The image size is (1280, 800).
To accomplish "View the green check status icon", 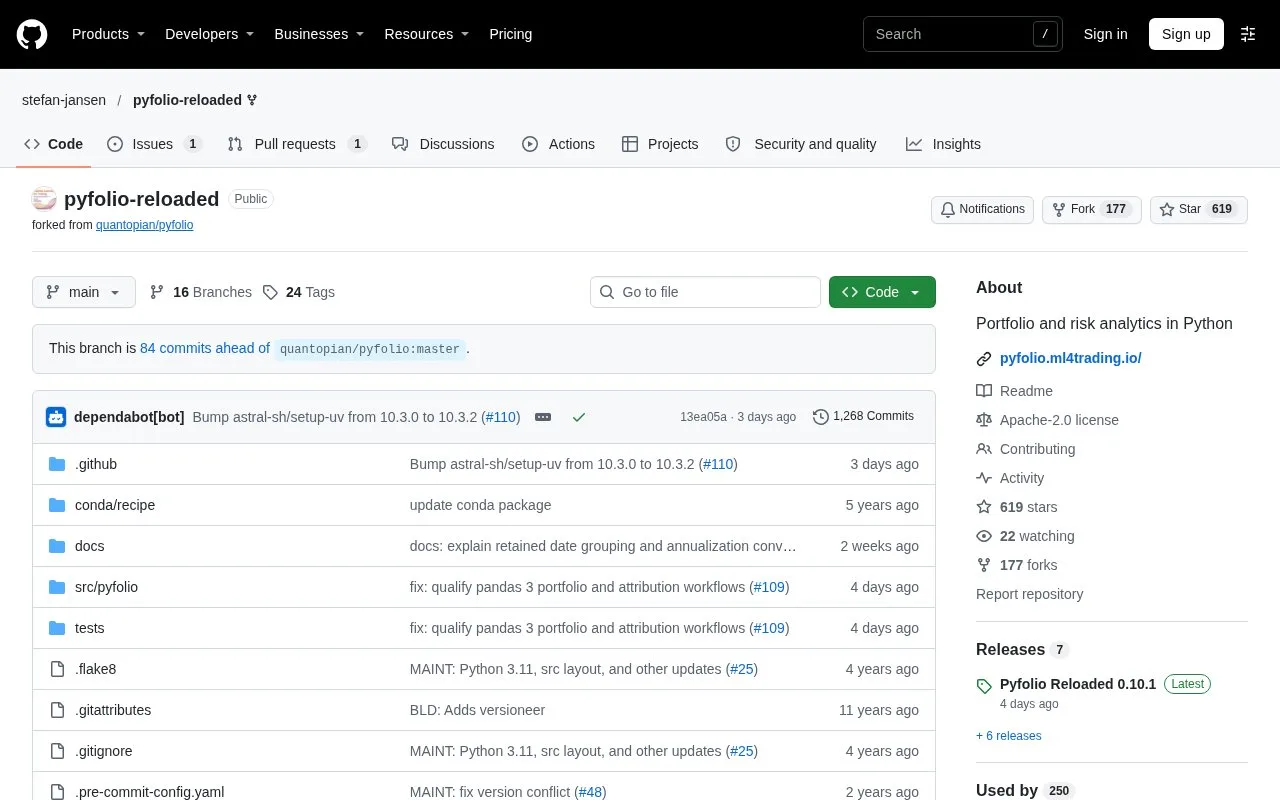I will pyautogui.click(x=579, y=417).
